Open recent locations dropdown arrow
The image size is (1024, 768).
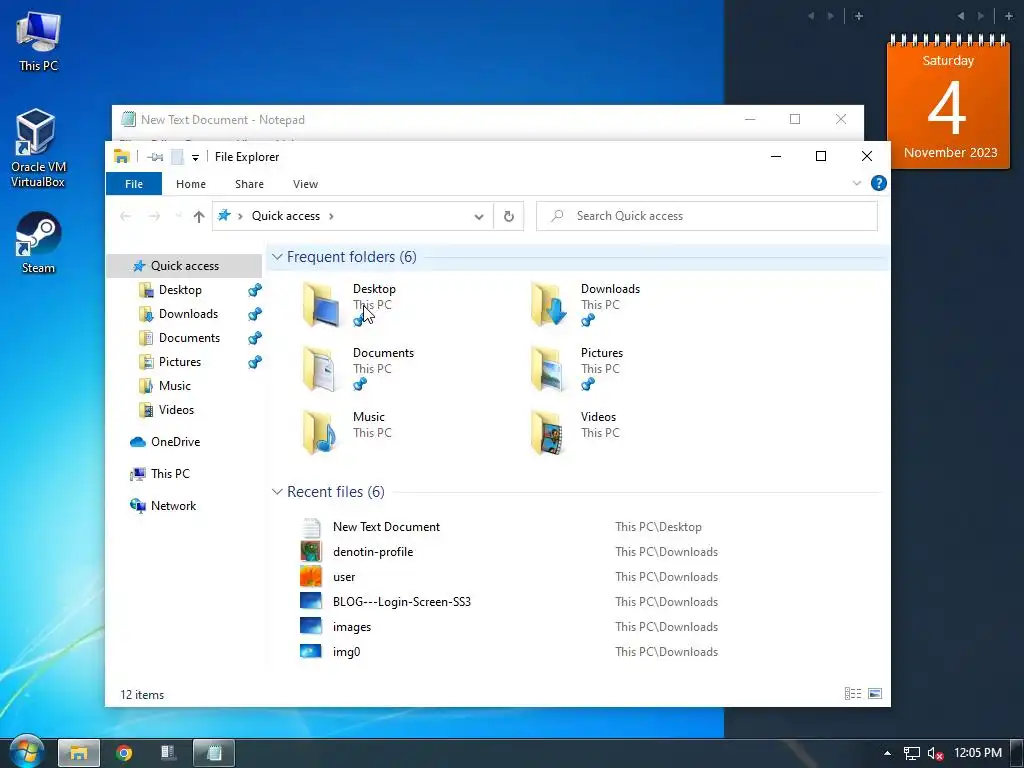tap(178, 216)
